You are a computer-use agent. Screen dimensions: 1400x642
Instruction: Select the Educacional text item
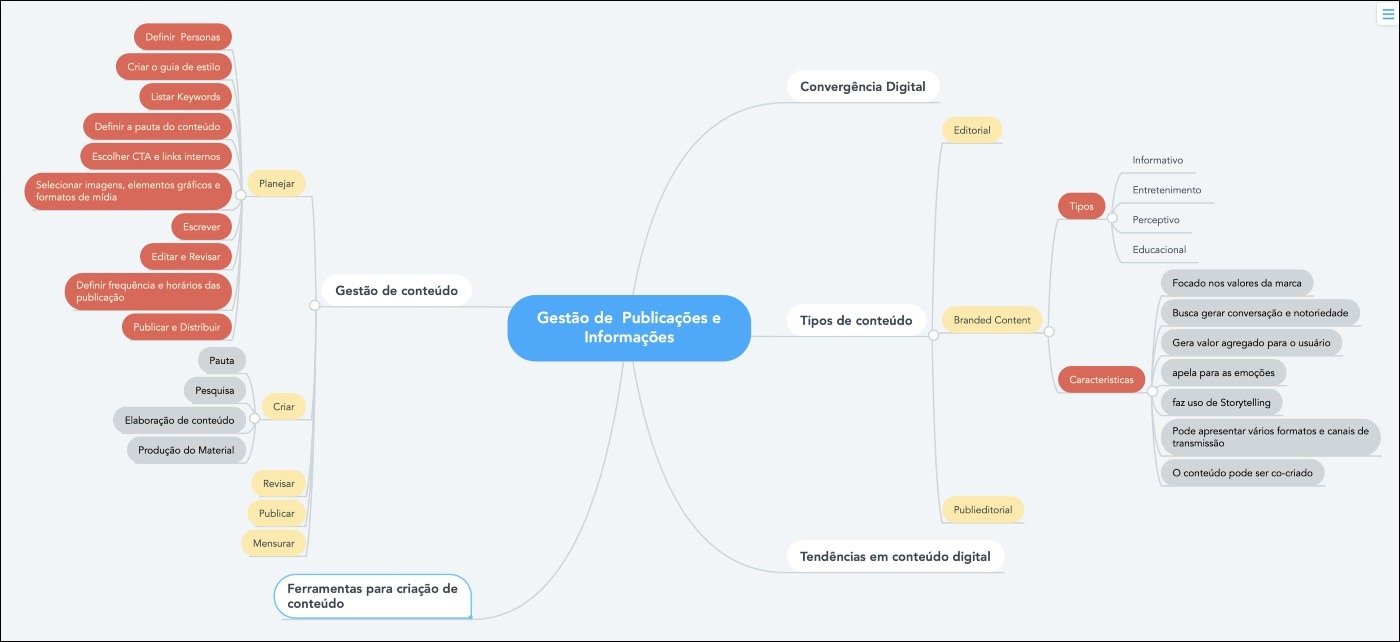pyautogui.click(x=1158, y=249)
